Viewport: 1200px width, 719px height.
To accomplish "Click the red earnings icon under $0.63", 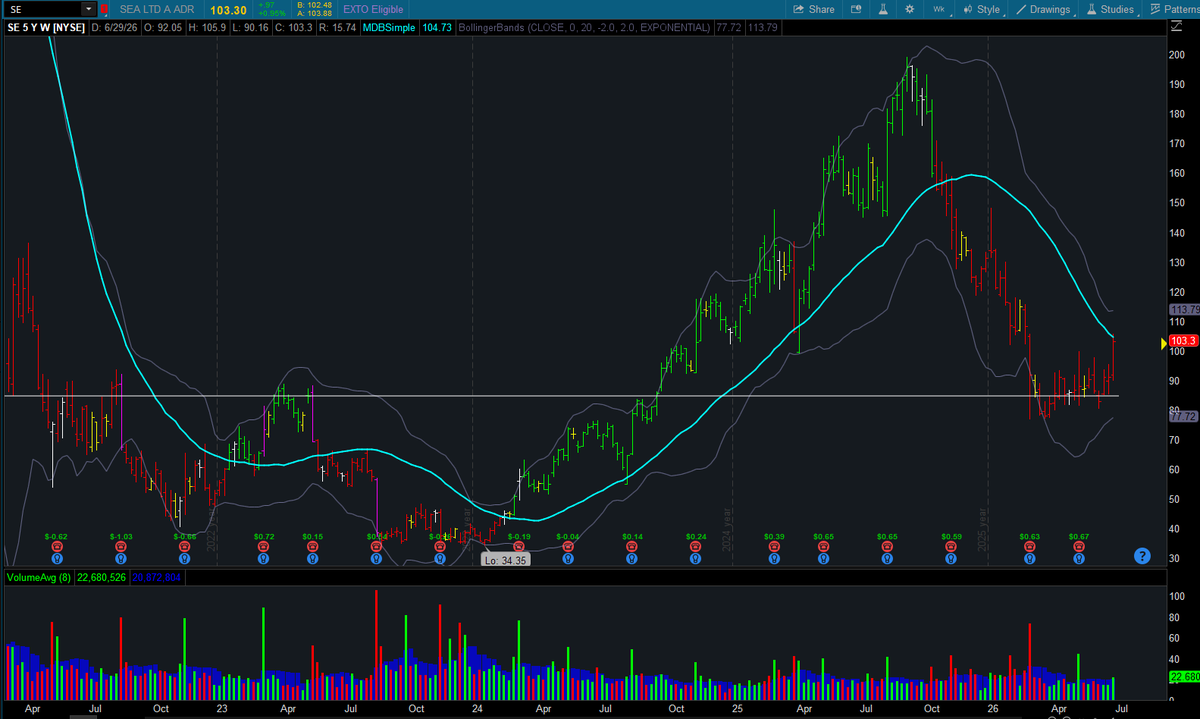I will (1030, 548).
